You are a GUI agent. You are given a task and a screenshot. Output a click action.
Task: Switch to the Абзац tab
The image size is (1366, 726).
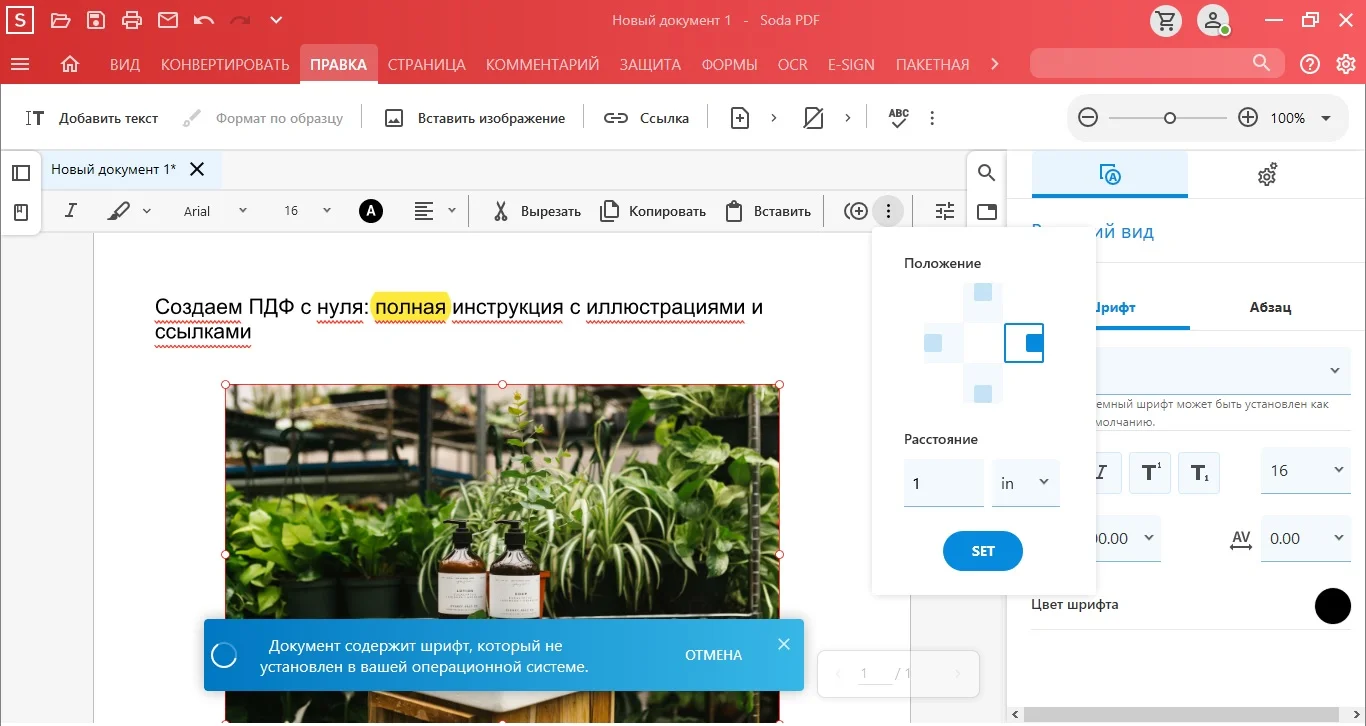click(1270, 307)
